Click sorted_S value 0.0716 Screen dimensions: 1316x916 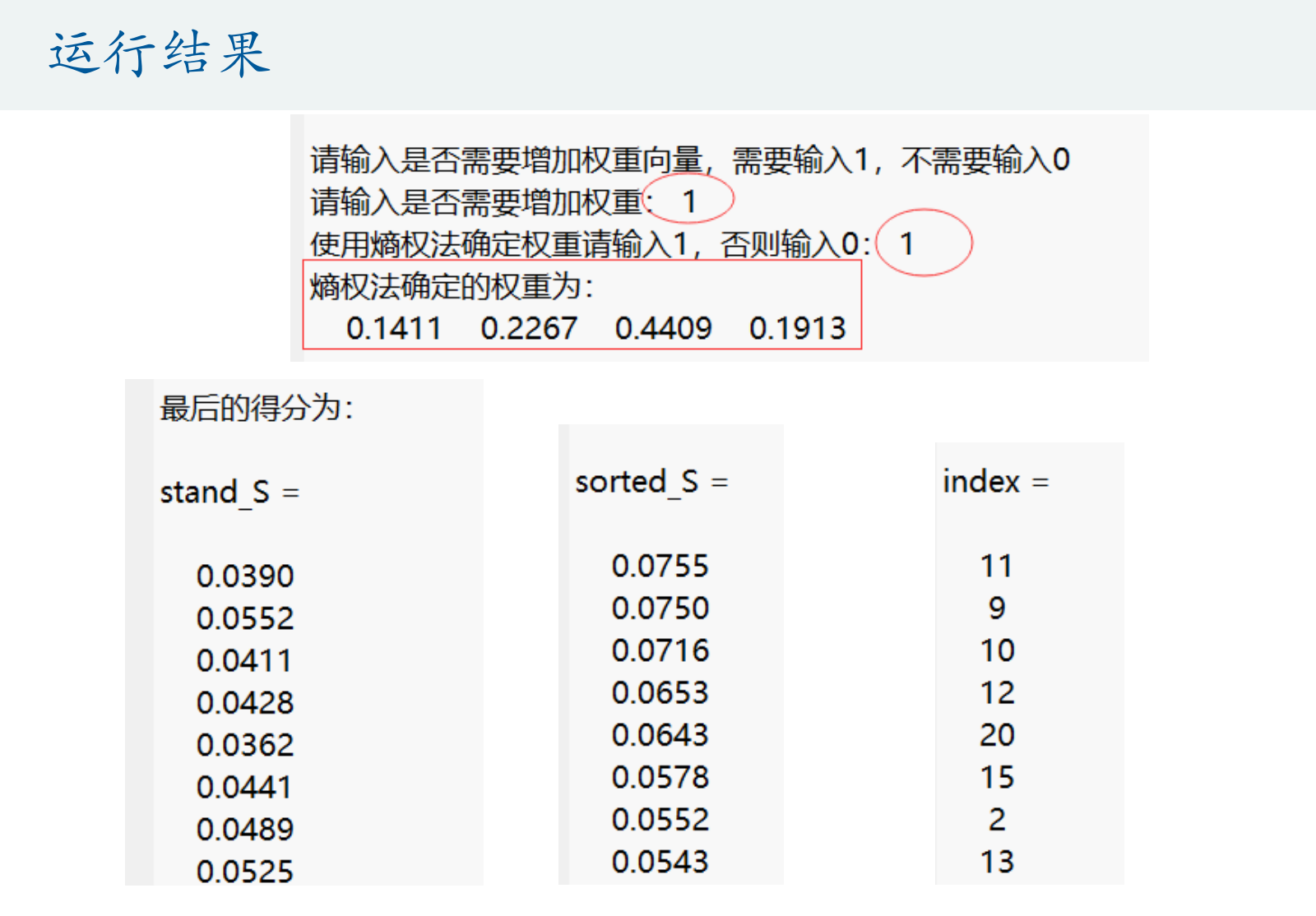tap(660, 651)
